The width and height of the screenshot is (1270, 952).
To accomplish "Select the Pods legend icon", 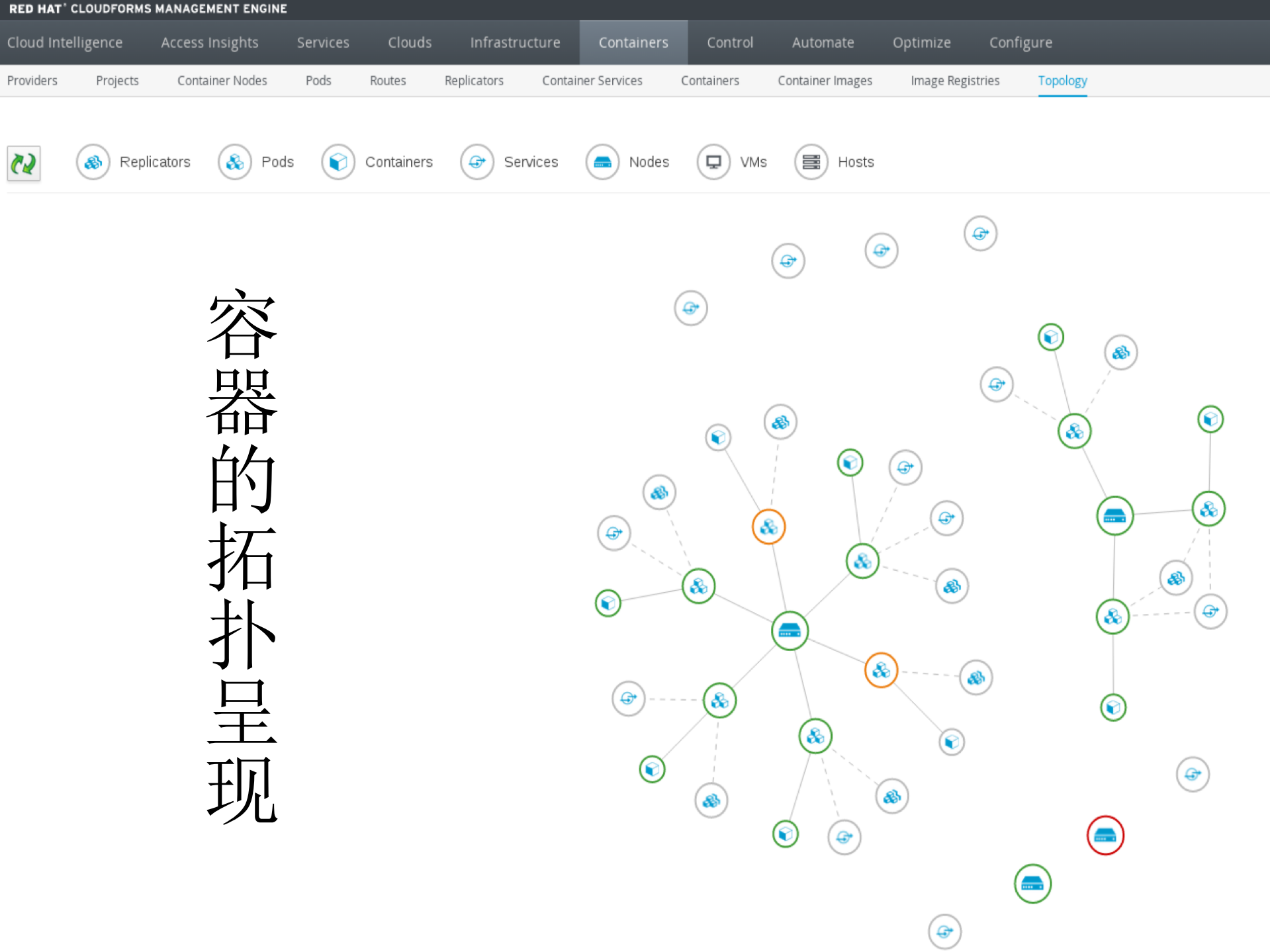I will 234,161.
